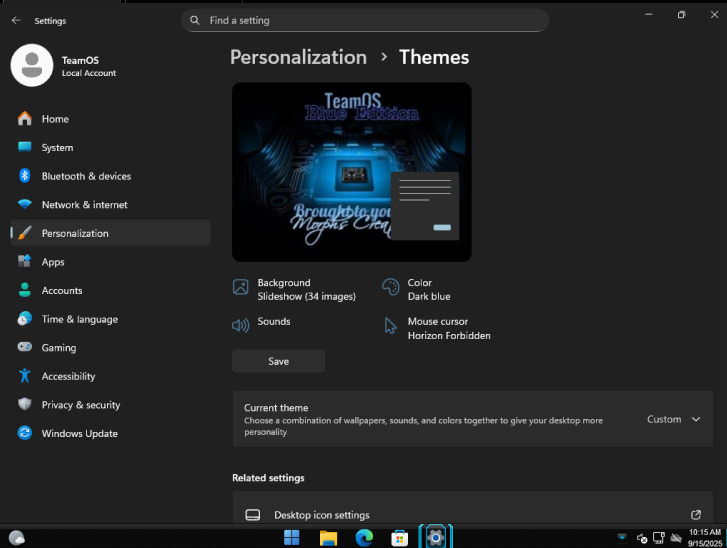The image size is (727, 548).
Task: Open Accessibility settings page
Action: (110, 376)
